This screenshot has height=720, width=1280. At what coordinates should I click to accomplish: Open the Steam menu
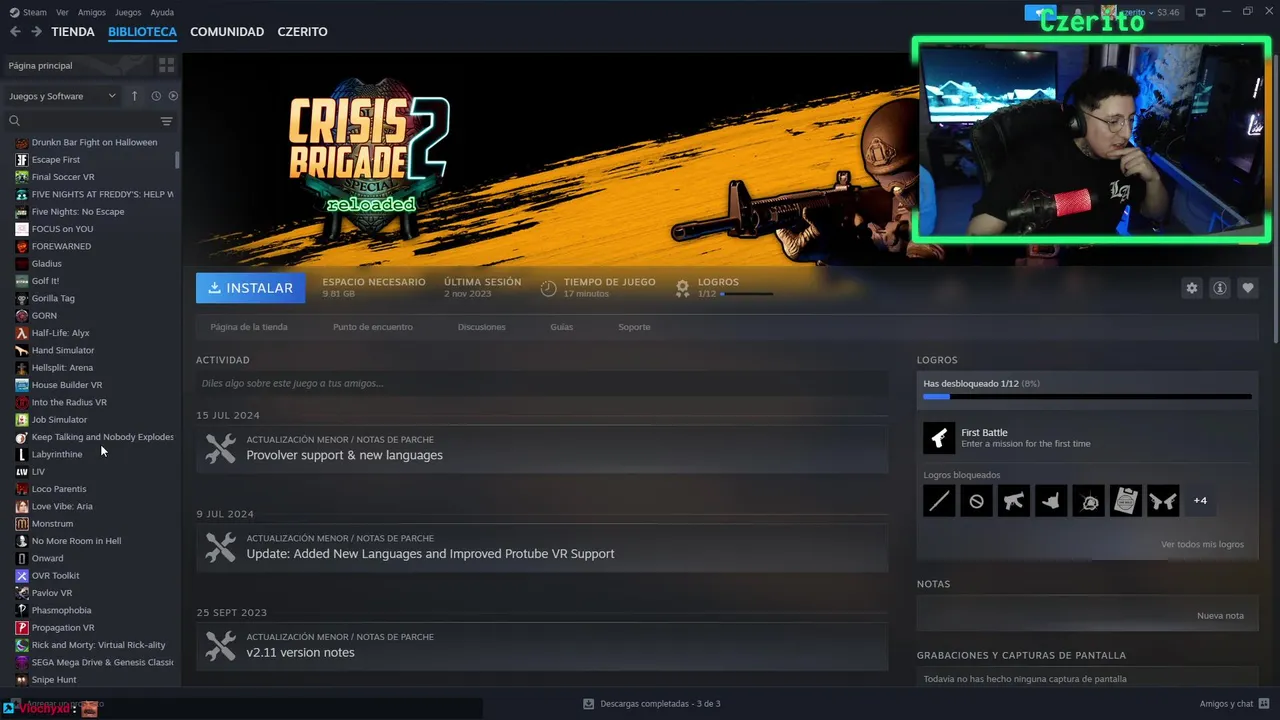28,12
